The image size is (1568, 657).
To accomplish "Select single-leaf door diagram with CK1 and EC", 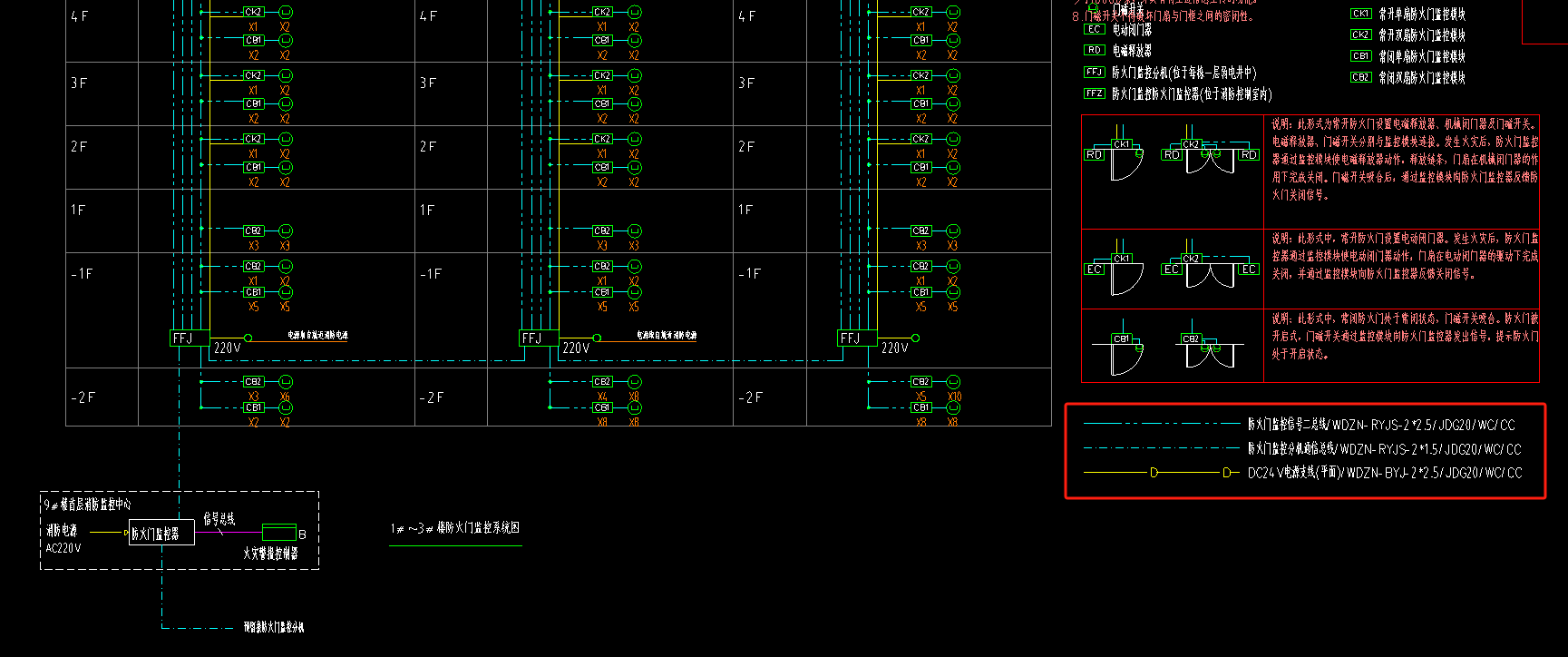I will click(1115, 267).
